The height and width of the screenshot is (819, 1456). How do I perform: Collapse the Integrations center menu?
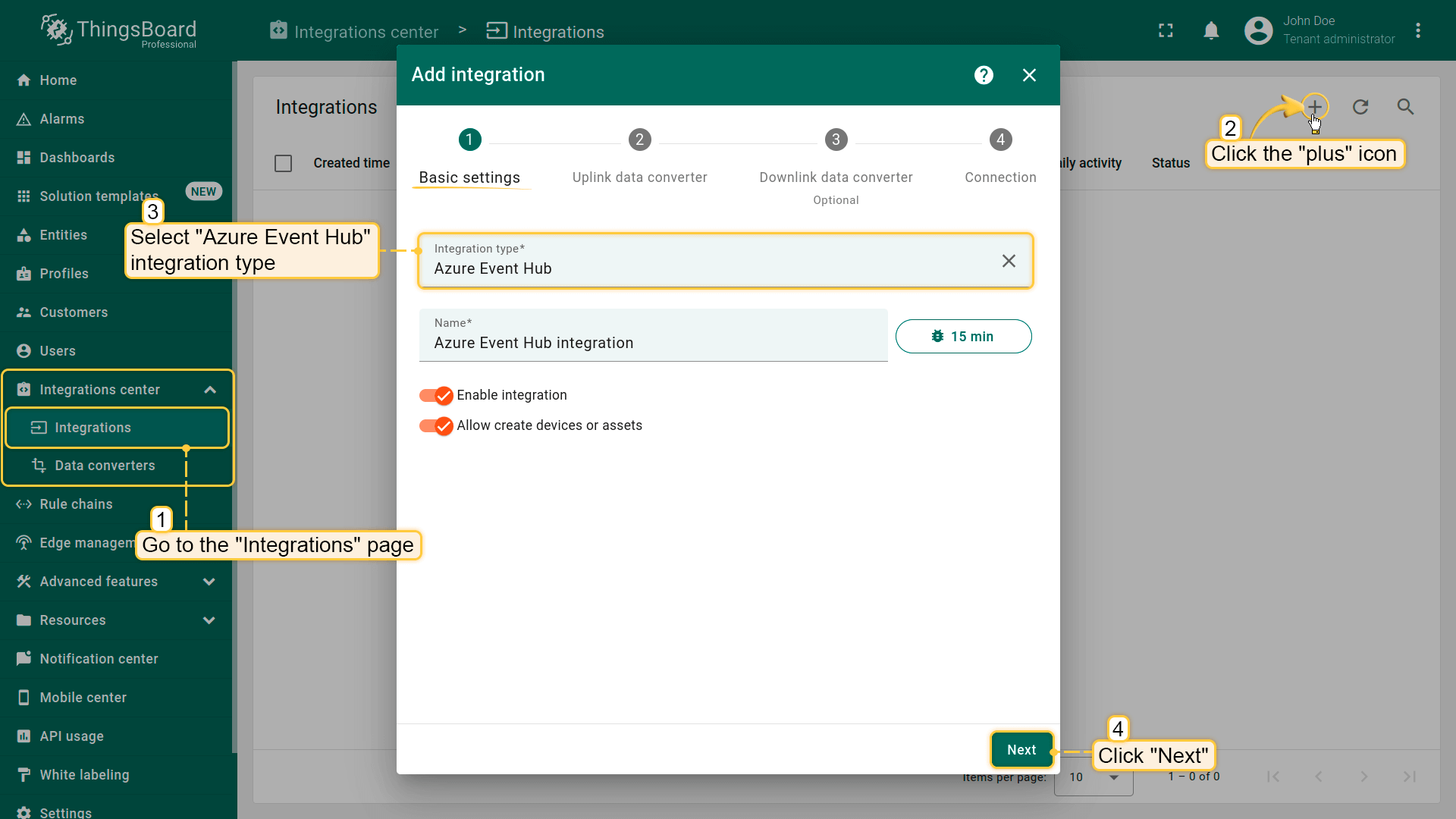pyautogui.click(x=210, y=390)
